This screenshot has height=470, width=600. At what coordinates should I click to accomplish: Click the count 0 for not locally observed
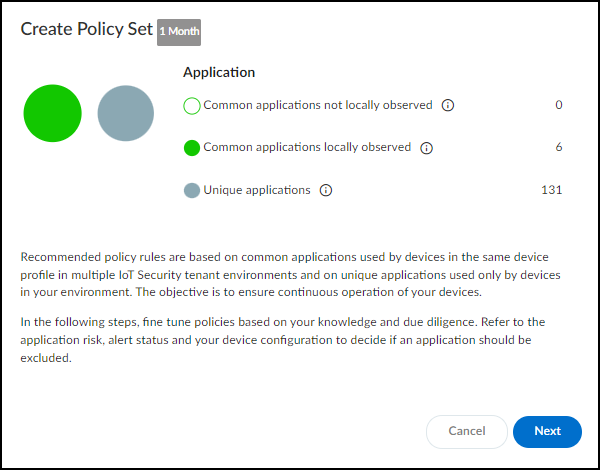pos(558,105)
